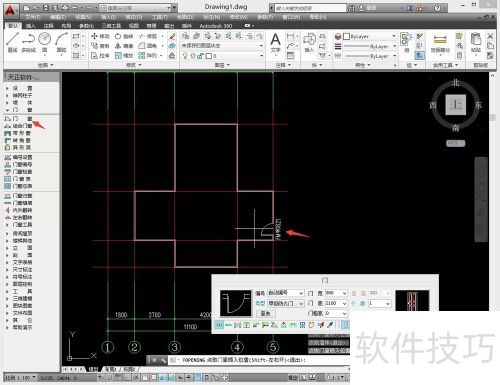Open the 编辑(E) menu

point(58,17)
